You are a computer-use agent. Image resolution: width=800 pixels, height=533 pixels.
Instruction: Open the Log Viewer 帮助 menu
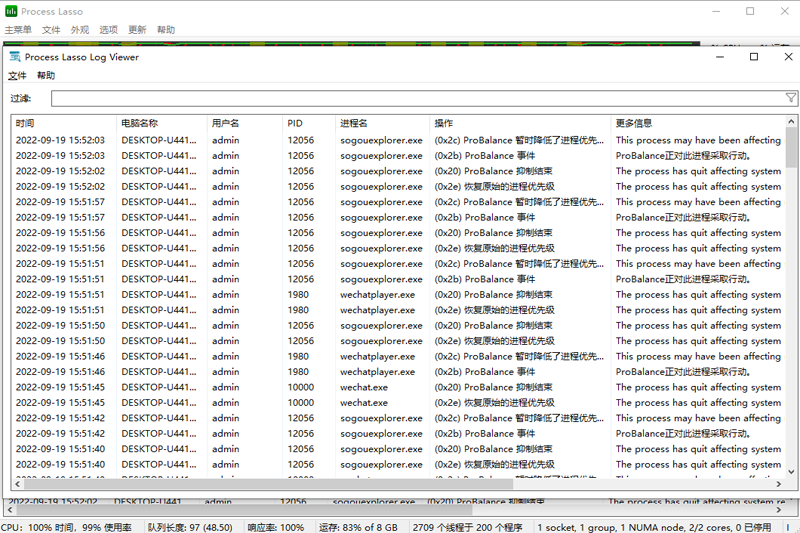tap(46, 76)
